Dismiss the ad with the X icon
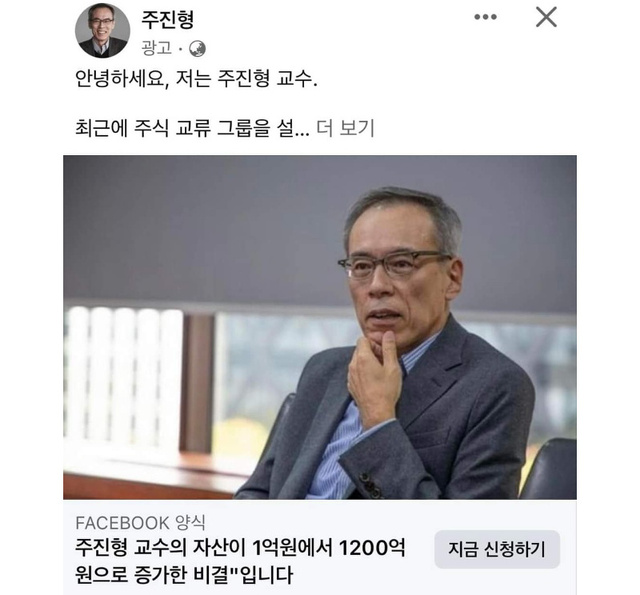Viewport: 640px width, 595px height. click(x=546, y=17)
